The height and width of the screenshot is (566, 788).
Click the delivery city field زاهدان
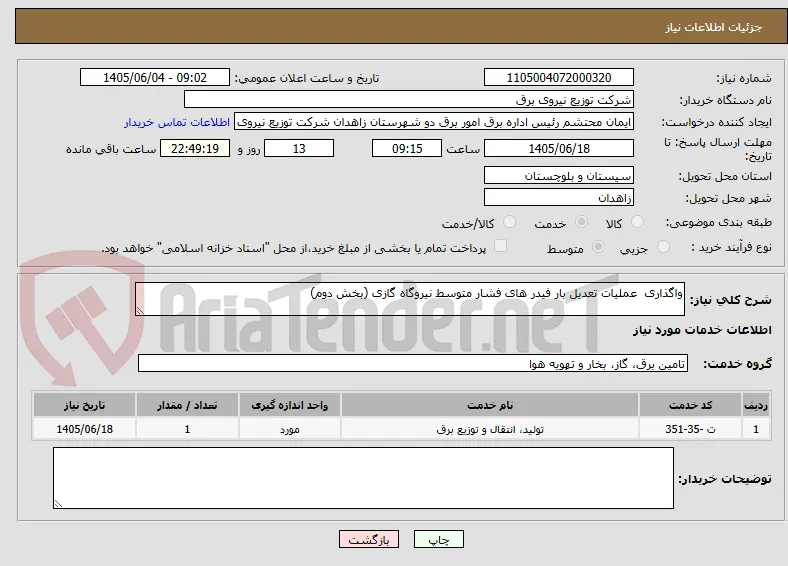click(559, 197)
